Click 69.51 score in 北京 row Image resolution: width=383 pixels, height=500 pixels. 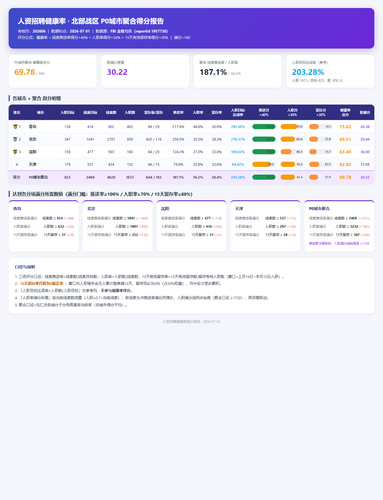(345, 139)
